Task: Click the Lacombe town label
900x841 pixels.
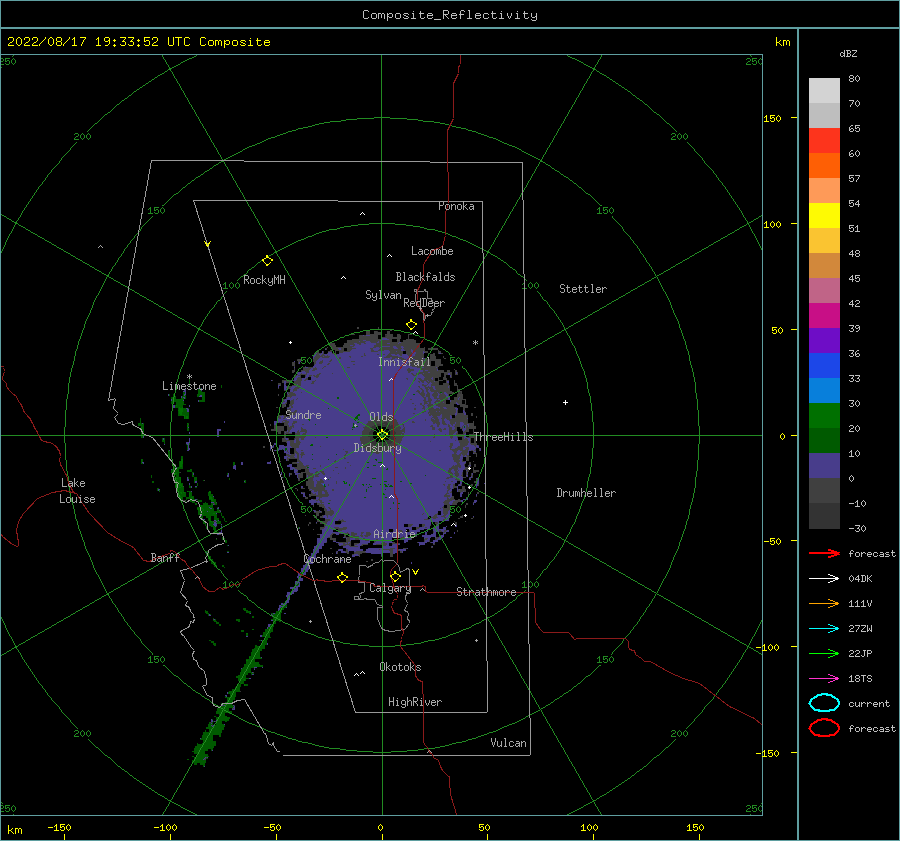Action: (x=432, y=251)
